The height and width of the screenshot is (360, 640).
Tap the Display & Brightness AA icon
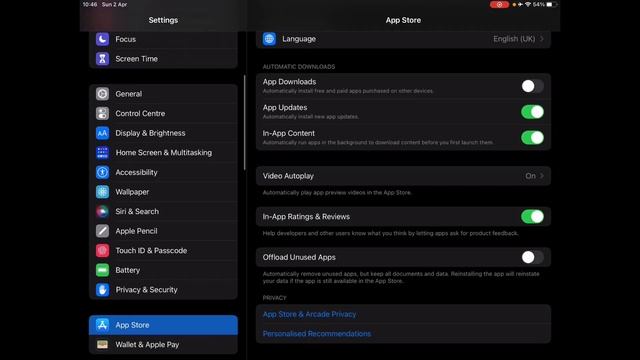pyautogui.click(x=102, y=133)
